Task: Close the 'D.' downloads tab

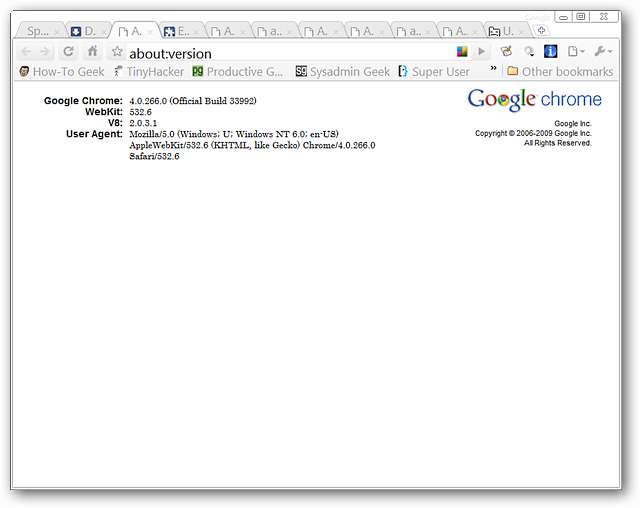Action: 104,32
